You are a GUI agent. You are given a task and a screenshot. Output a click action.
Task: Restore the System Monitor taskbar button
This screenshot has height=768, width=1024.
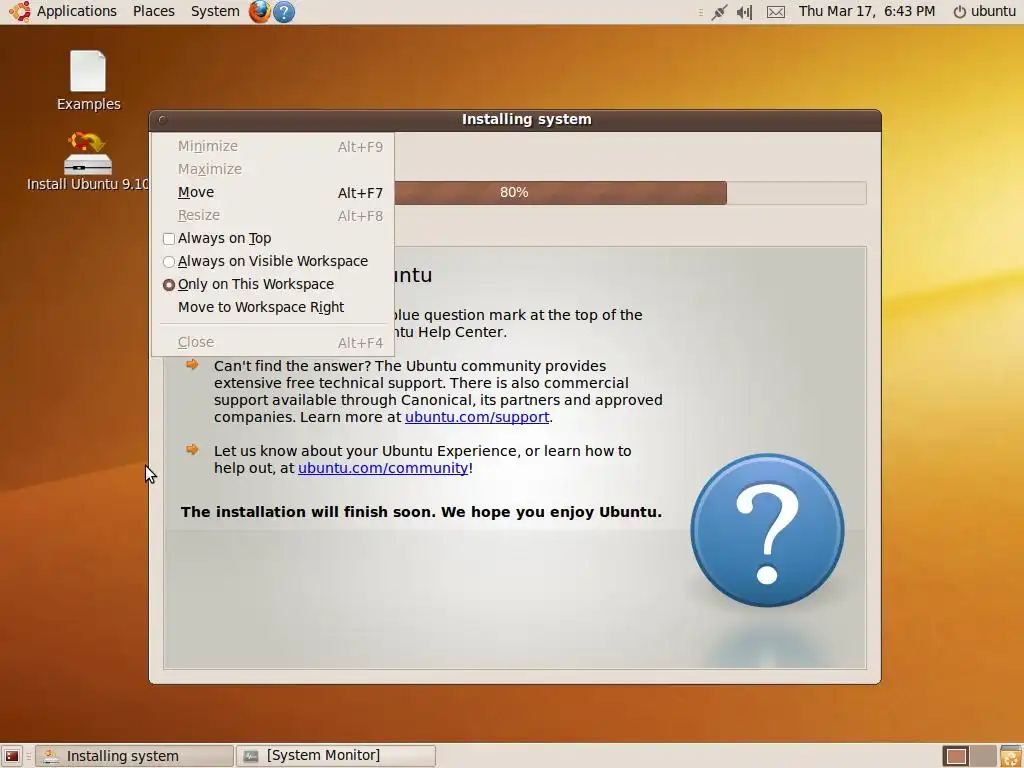[x=336, y=756]
